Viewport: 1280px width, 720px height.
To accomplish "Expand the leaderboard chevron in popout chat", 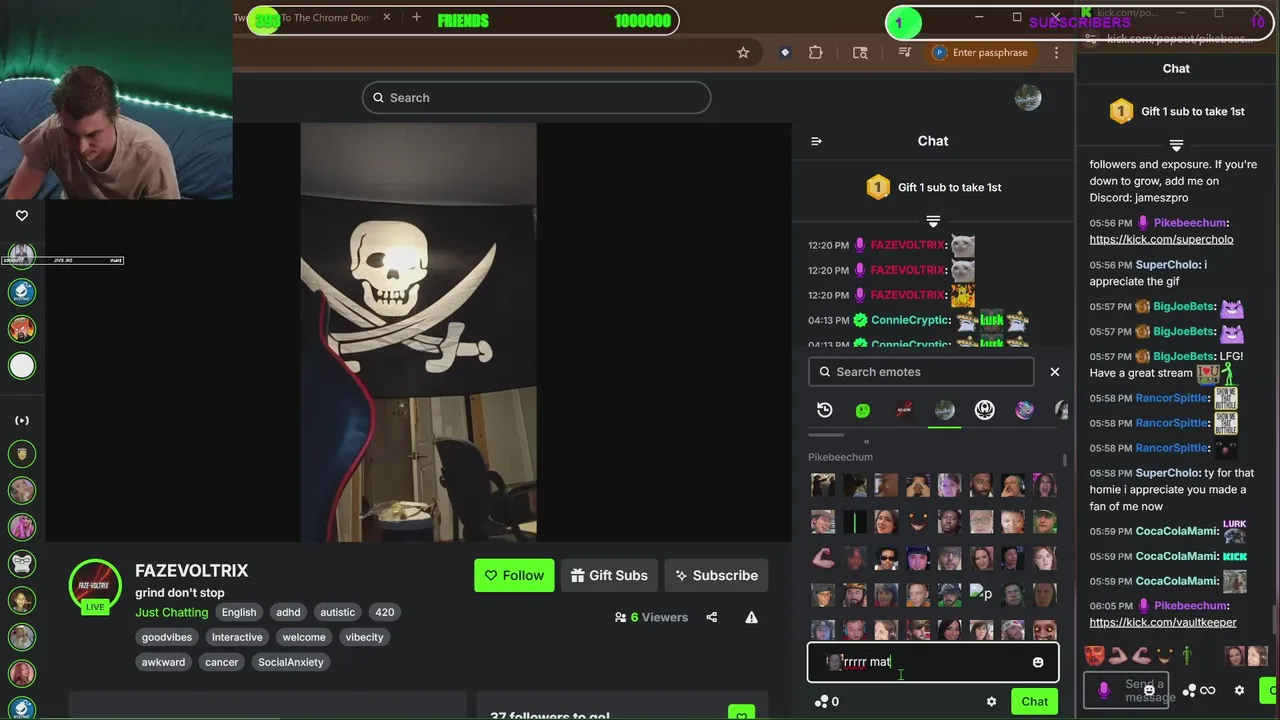I will [1176, 146].
